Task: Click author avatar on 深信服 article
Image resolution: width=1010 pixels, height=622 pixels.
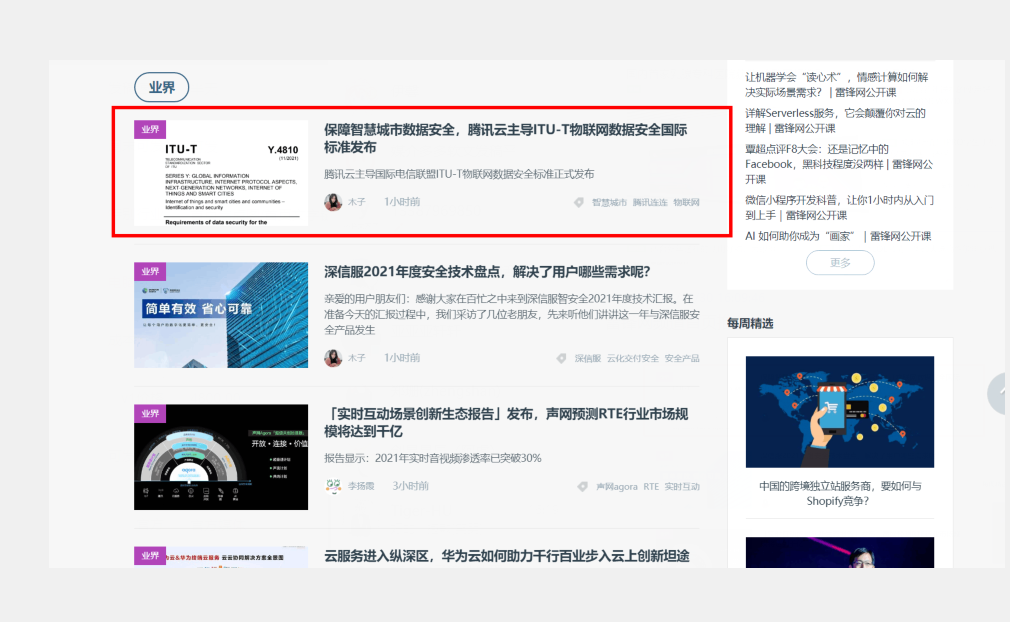Action: click(333, 358)
